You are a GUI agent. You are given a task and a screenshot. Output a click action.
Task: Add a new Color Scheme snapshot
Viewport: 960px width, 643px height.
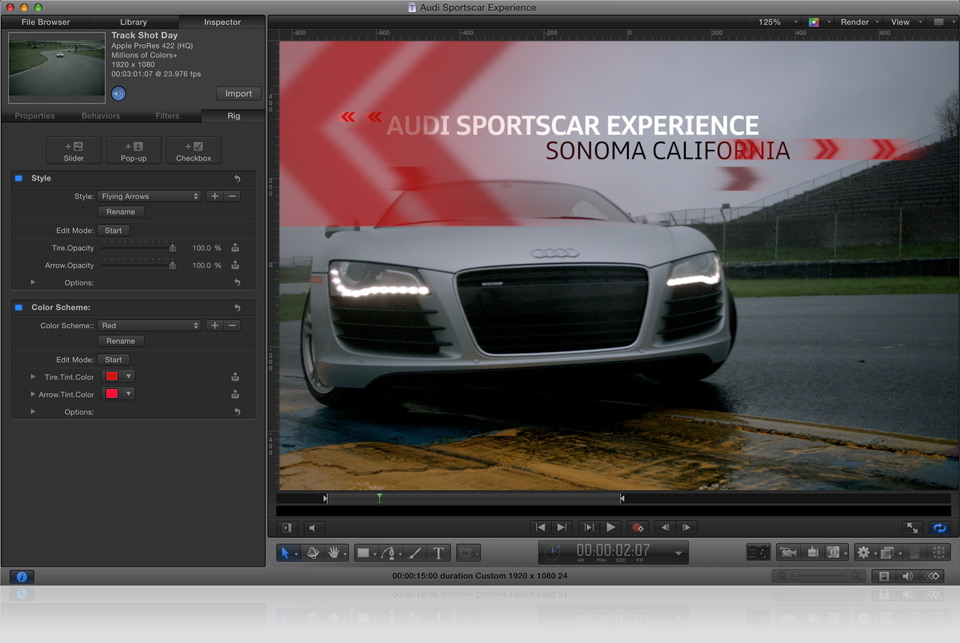click(x=214, y=325)
